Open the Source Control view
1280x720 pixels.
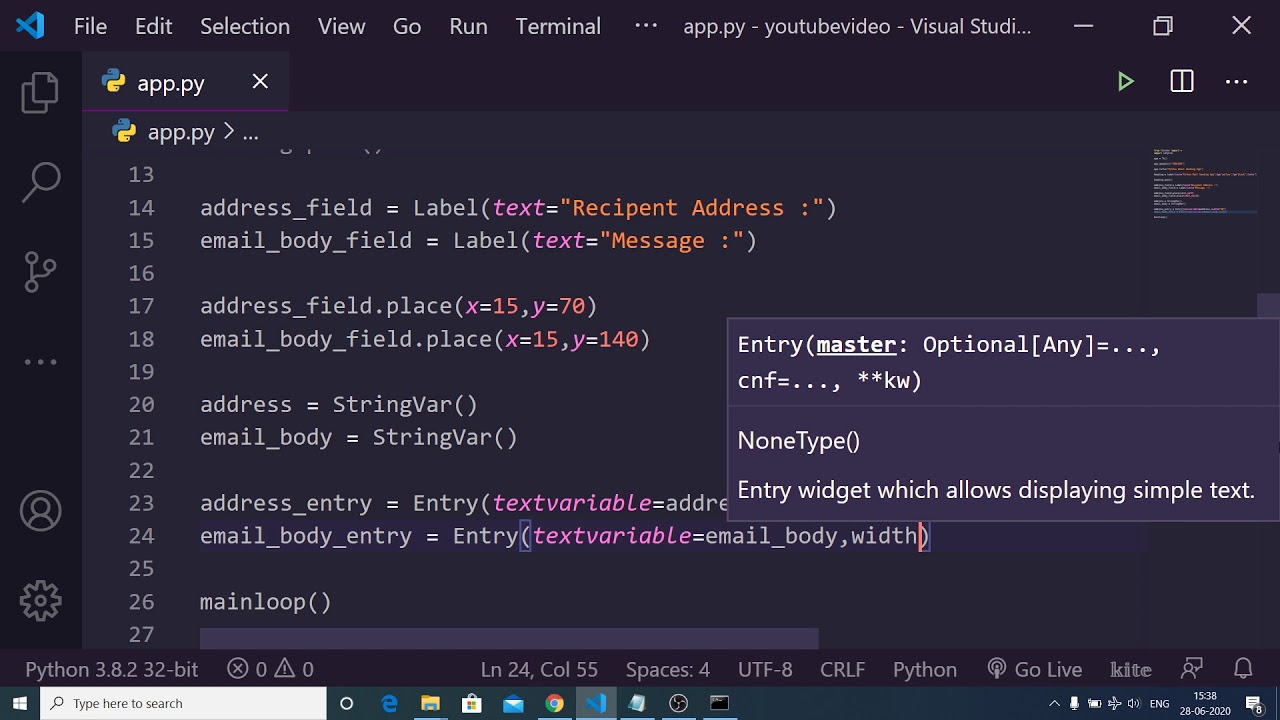(40, 272)
